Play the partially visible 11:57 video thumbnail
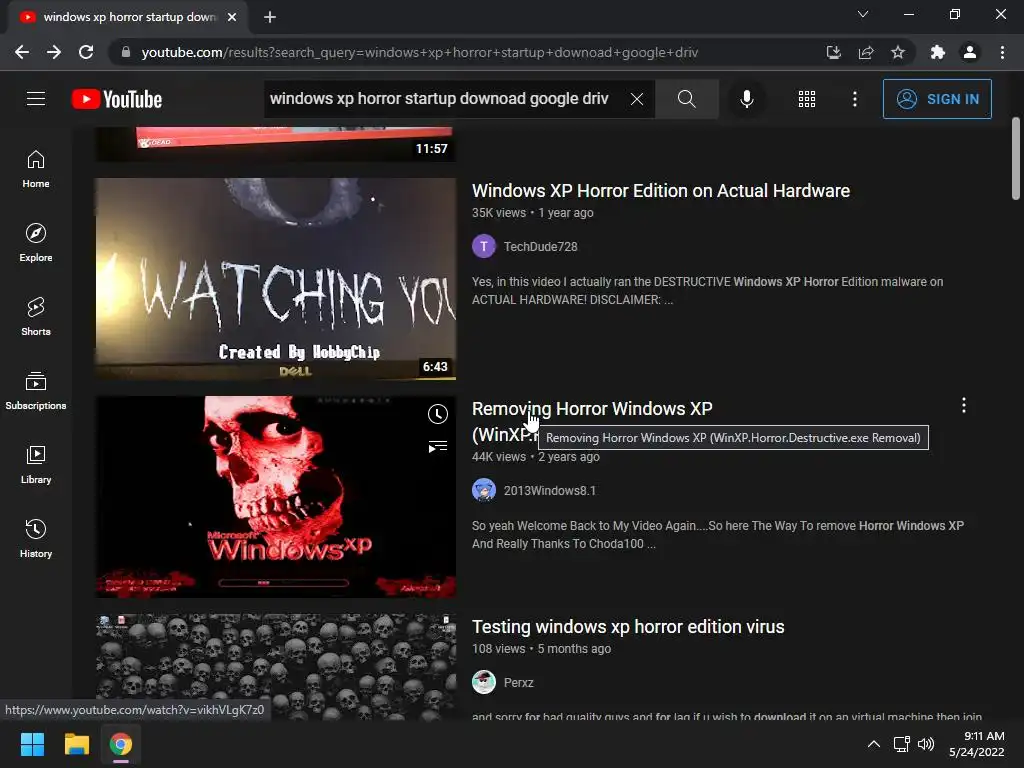This screenshot has width=1024, height=768. [276, 144]
